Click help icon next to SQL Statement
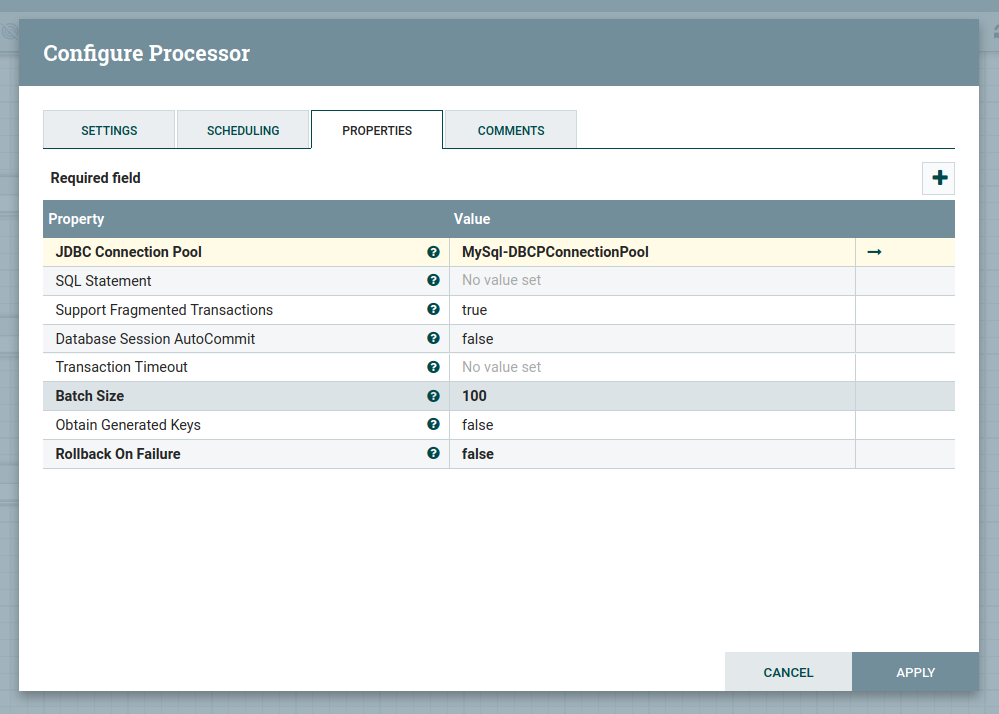 [x=433, y=281]
